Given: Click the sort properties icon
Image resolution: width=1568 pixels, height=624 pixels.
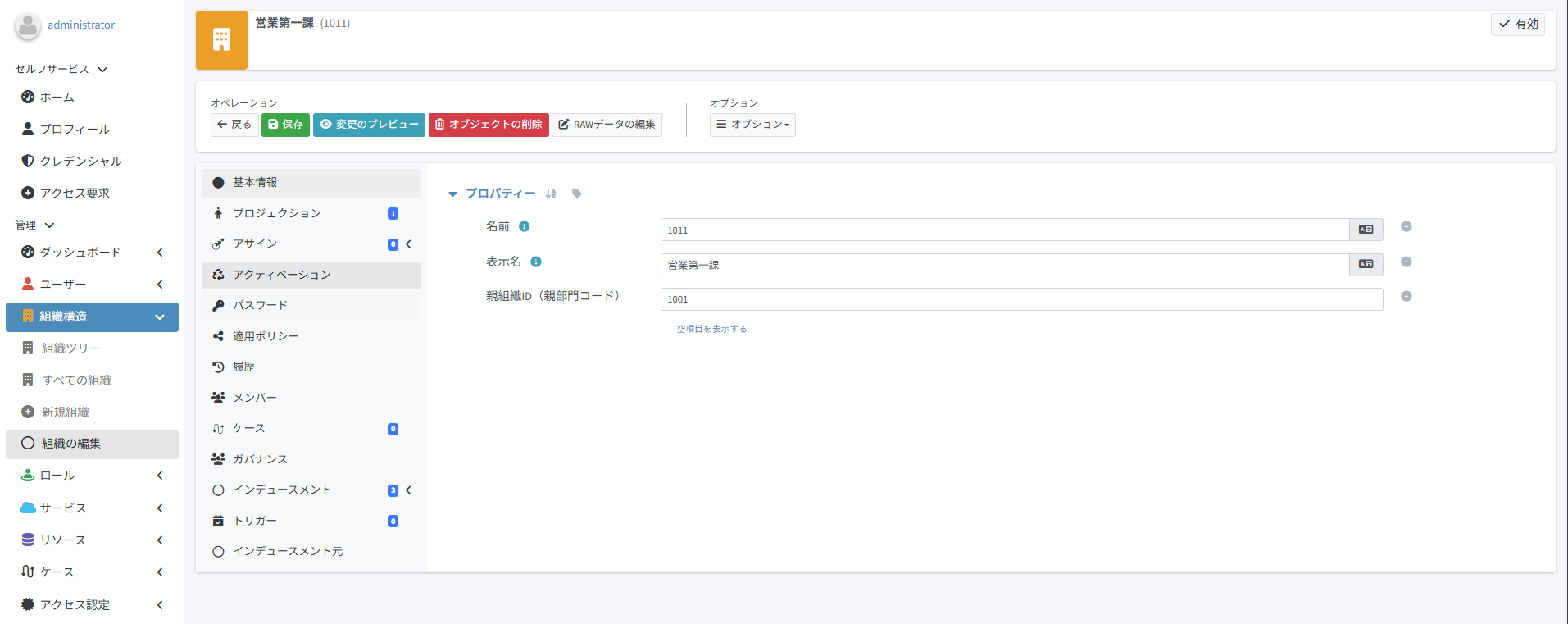Looking at the screenshot, I should [x=551, y=194].
